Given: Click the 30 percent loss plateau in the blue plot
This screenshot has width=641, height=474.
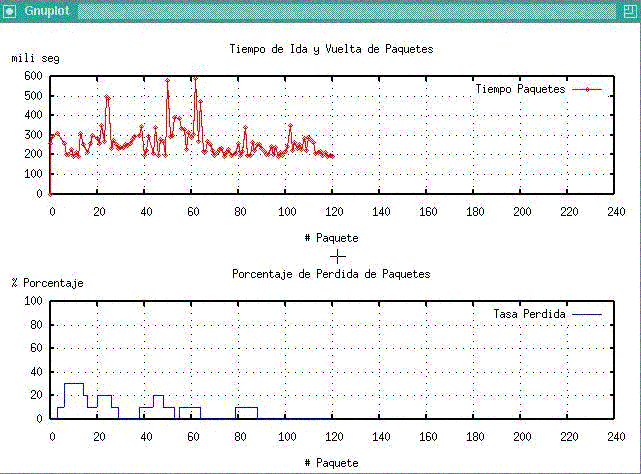Looking at the screenshot, I should point(74,384).
